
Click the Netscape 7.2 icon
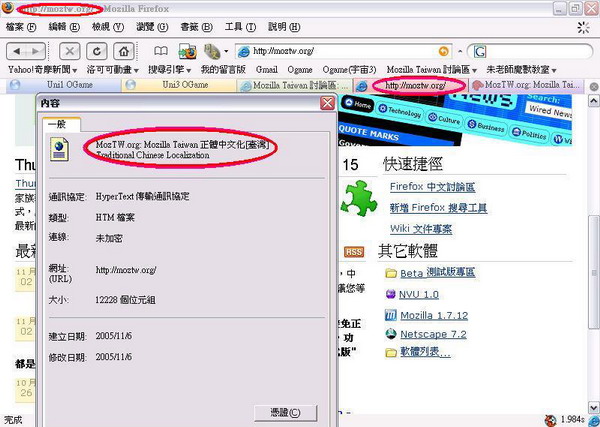(391, 334)
